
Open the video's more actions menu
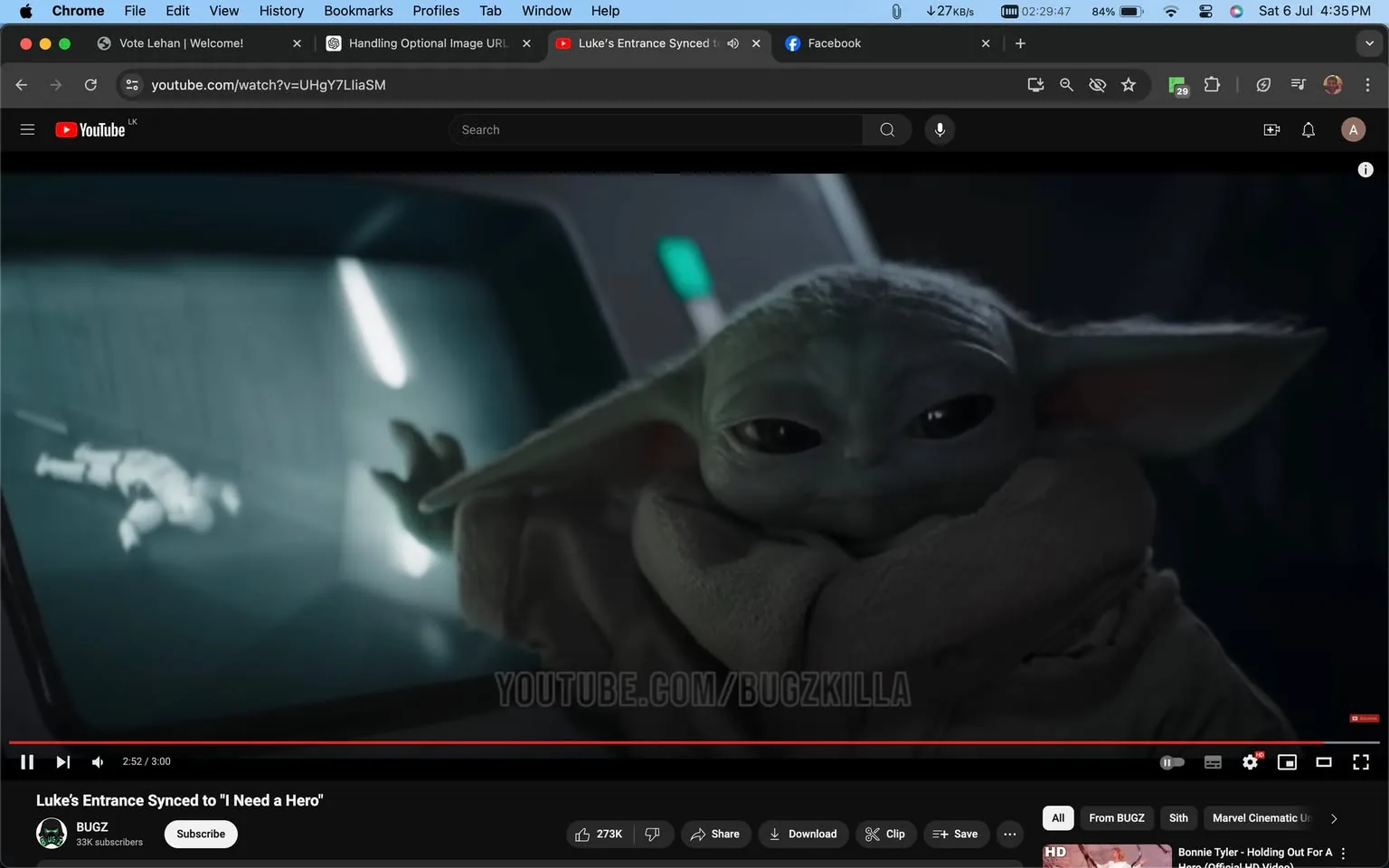coord(1009,834)
